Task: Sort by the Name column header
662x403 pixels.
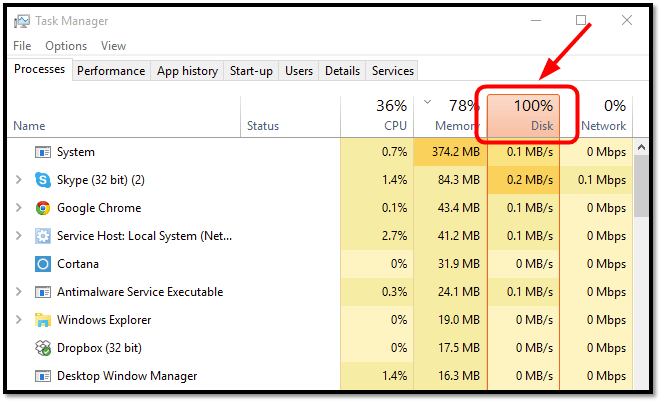Action: pos(124,116)
